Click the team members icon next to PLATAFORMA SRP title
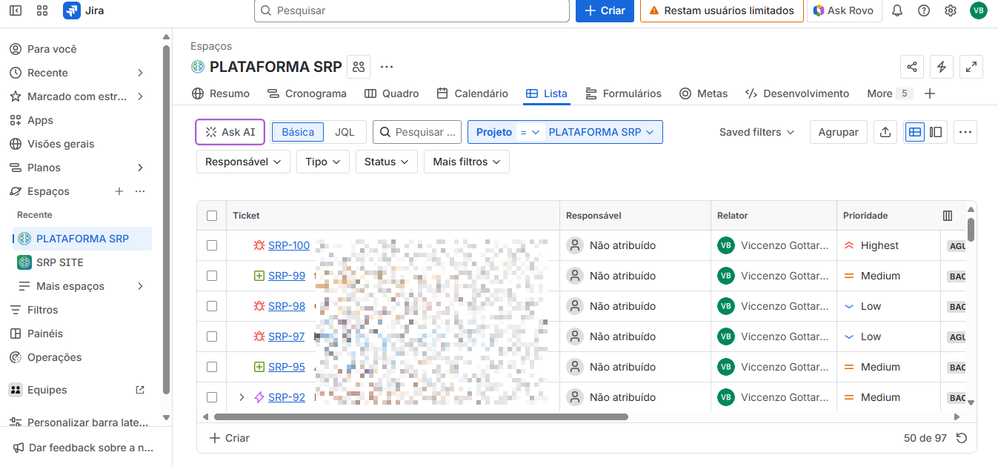 pos(359,67)
